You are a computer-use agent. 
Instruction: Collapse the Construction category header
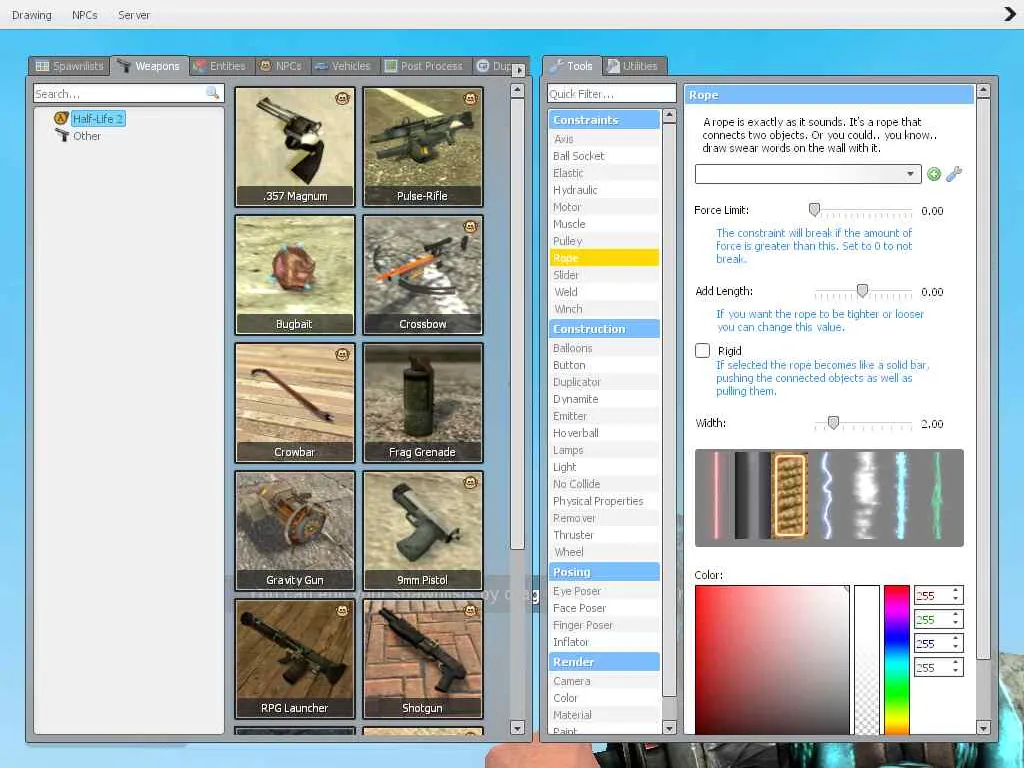[604, 329]
